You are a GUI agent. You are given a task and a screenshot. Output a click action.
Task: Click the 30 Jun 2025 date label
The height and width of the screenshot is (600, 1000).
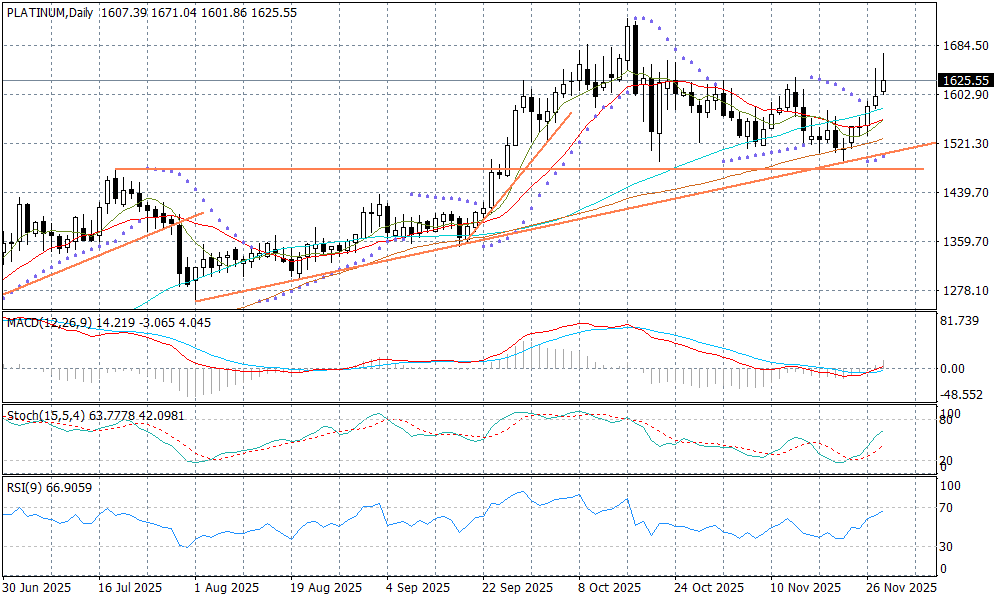point(37,587)
